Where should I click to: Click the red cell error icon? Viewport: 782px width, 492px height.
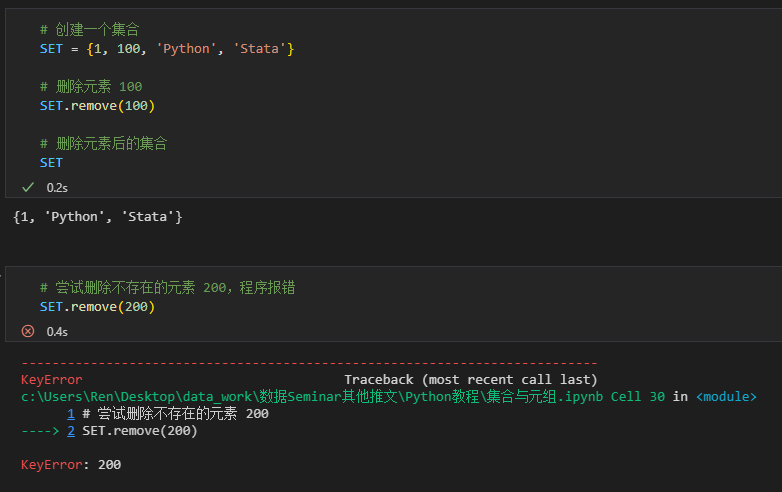tap(28, 331)
